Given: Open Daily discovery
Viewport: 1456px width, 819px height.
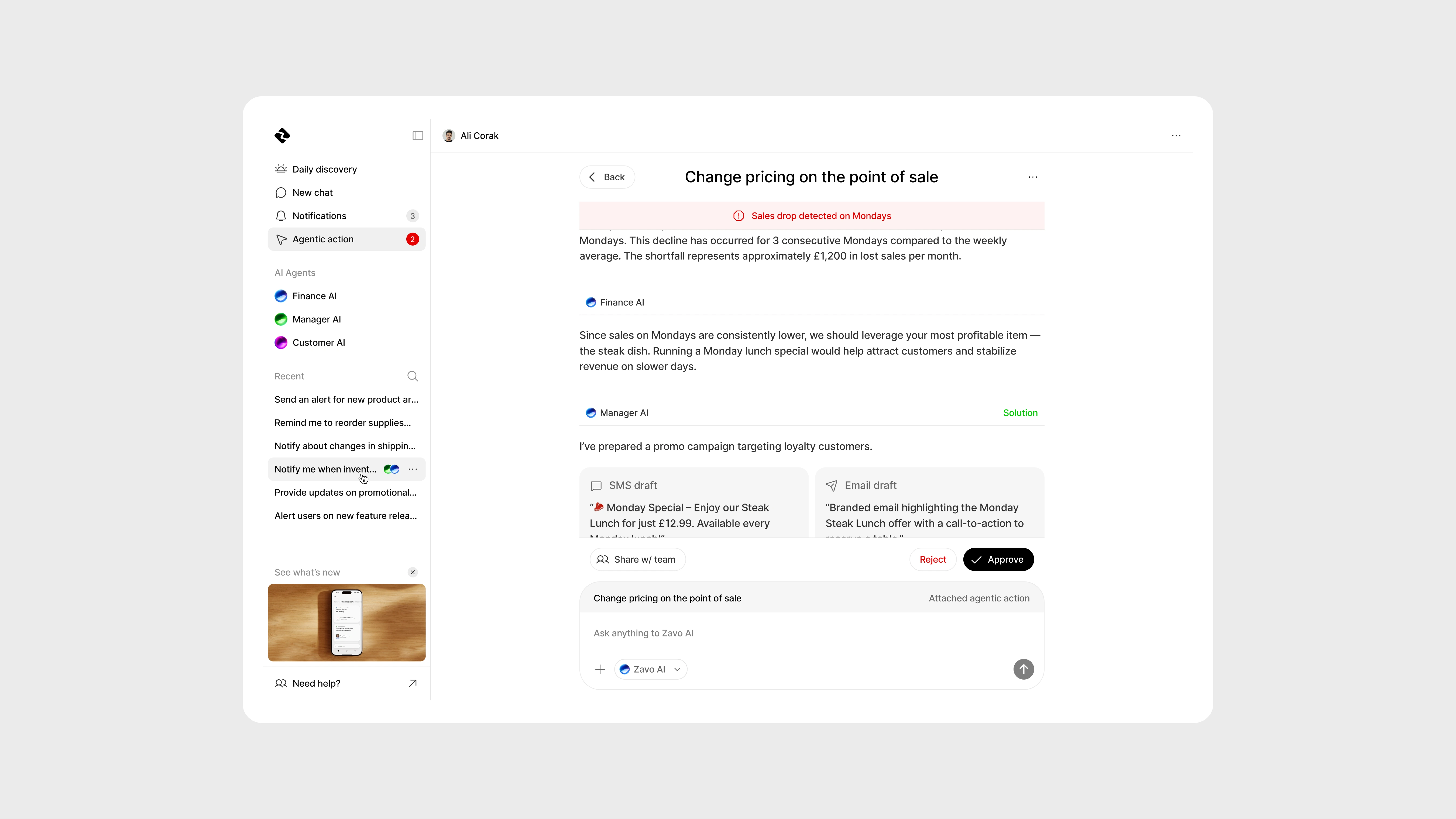Looking at the screenshot, I should click(324, 170).
